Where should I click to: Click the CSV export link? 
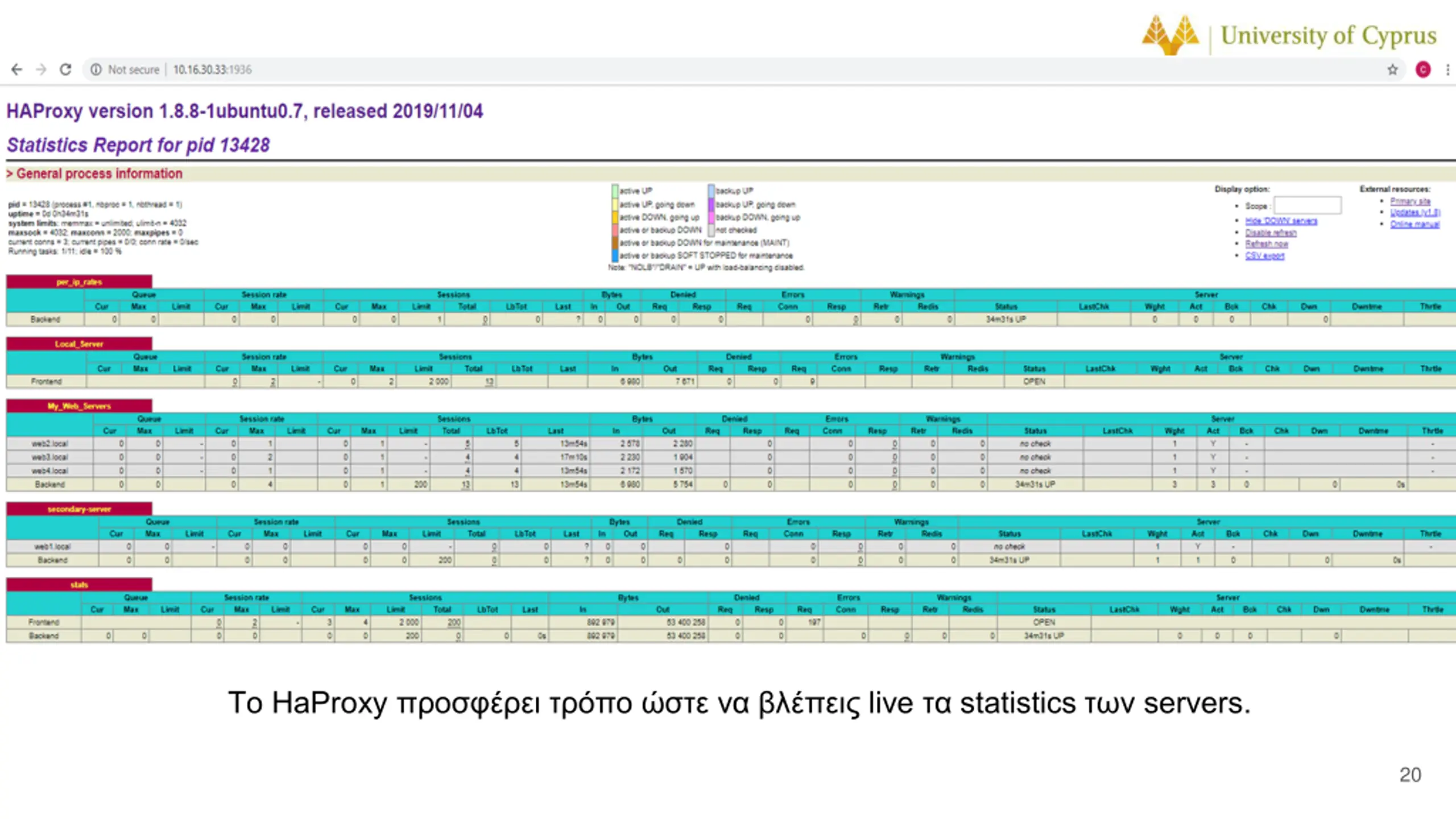(1264, 255)
